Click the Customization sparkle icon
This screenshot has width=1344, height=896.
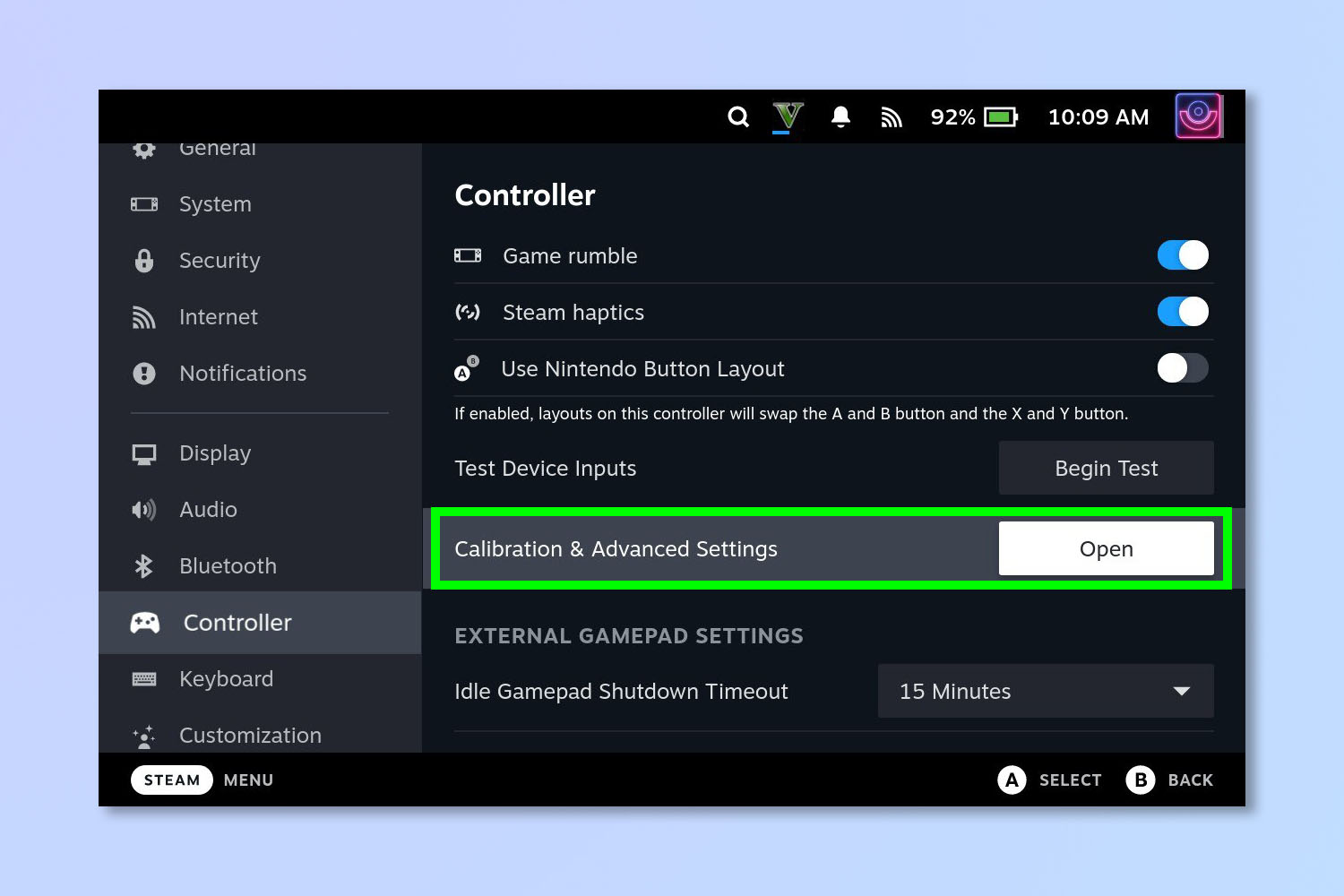144,737
